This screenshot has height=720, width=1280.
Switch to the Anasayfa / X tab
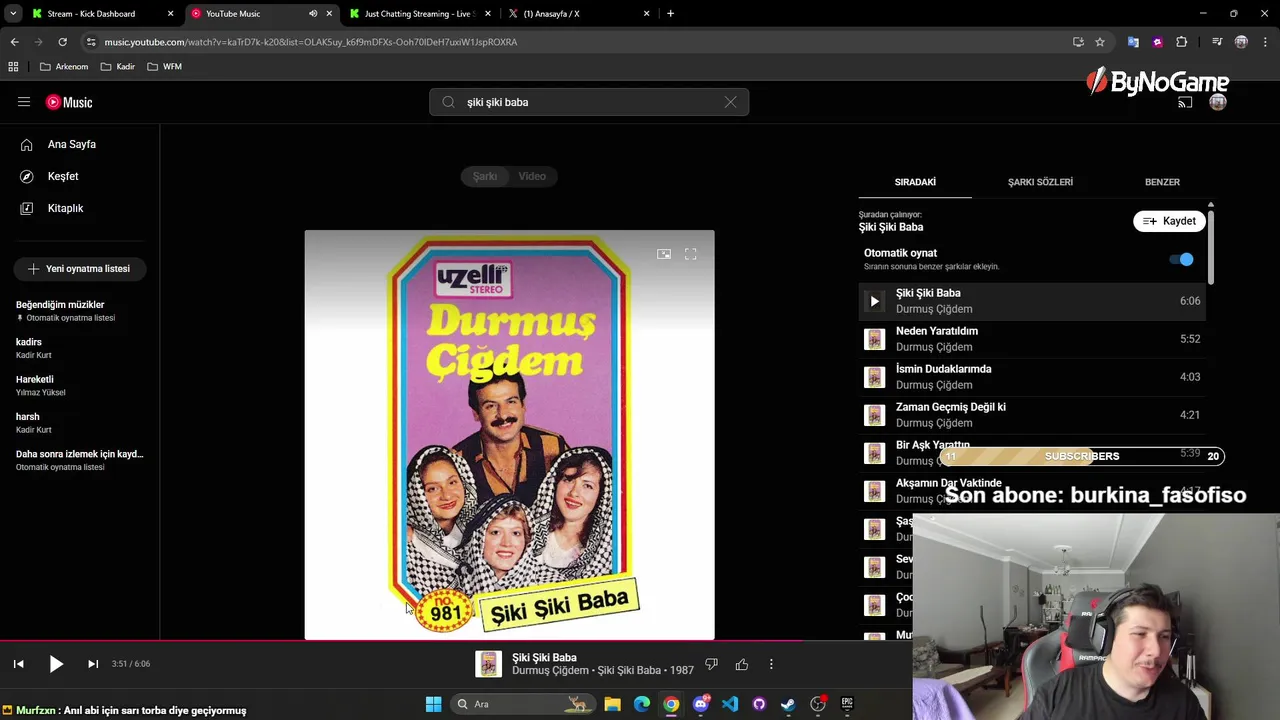[578, 14]
